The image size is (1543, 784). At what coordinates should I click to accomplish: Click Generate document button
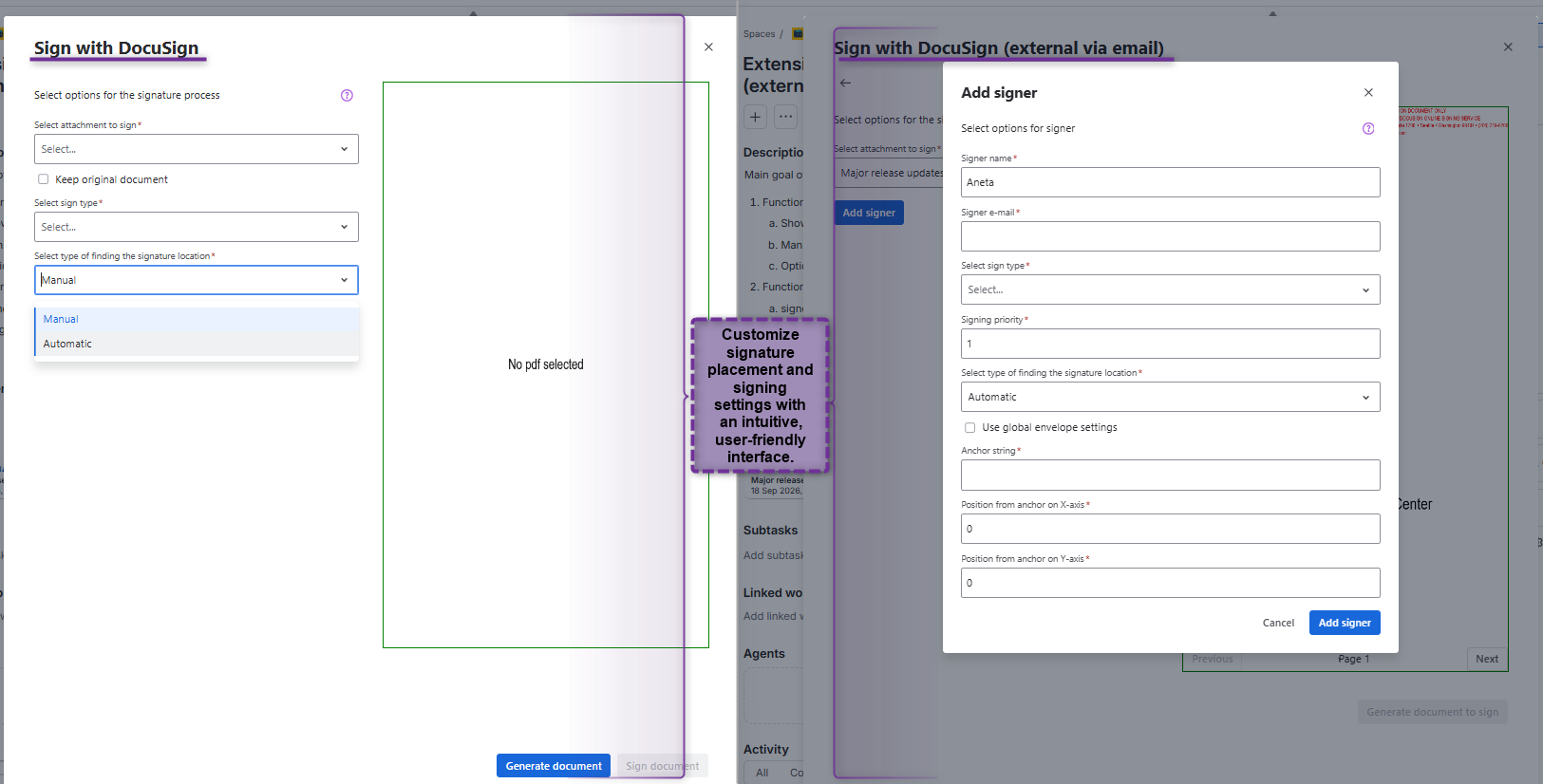pyautogui.click(x=554, y=766)
